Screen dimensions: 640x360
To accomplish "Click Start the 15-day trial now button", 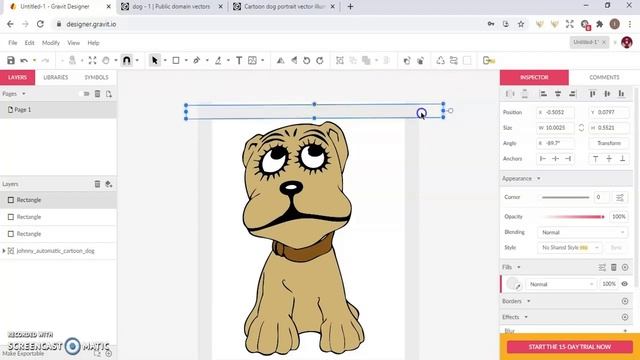I will pos(570,347).
